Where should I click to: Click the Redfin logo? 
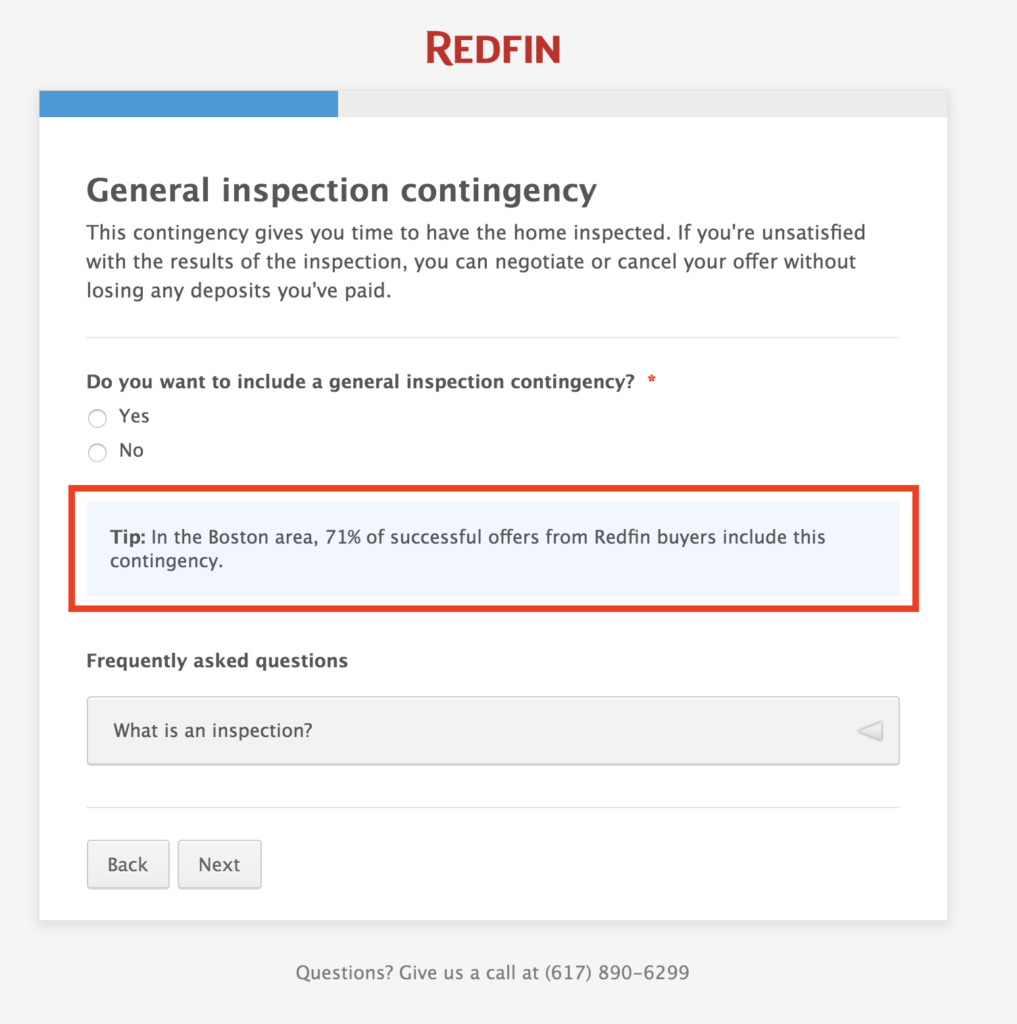click(492, 46)
